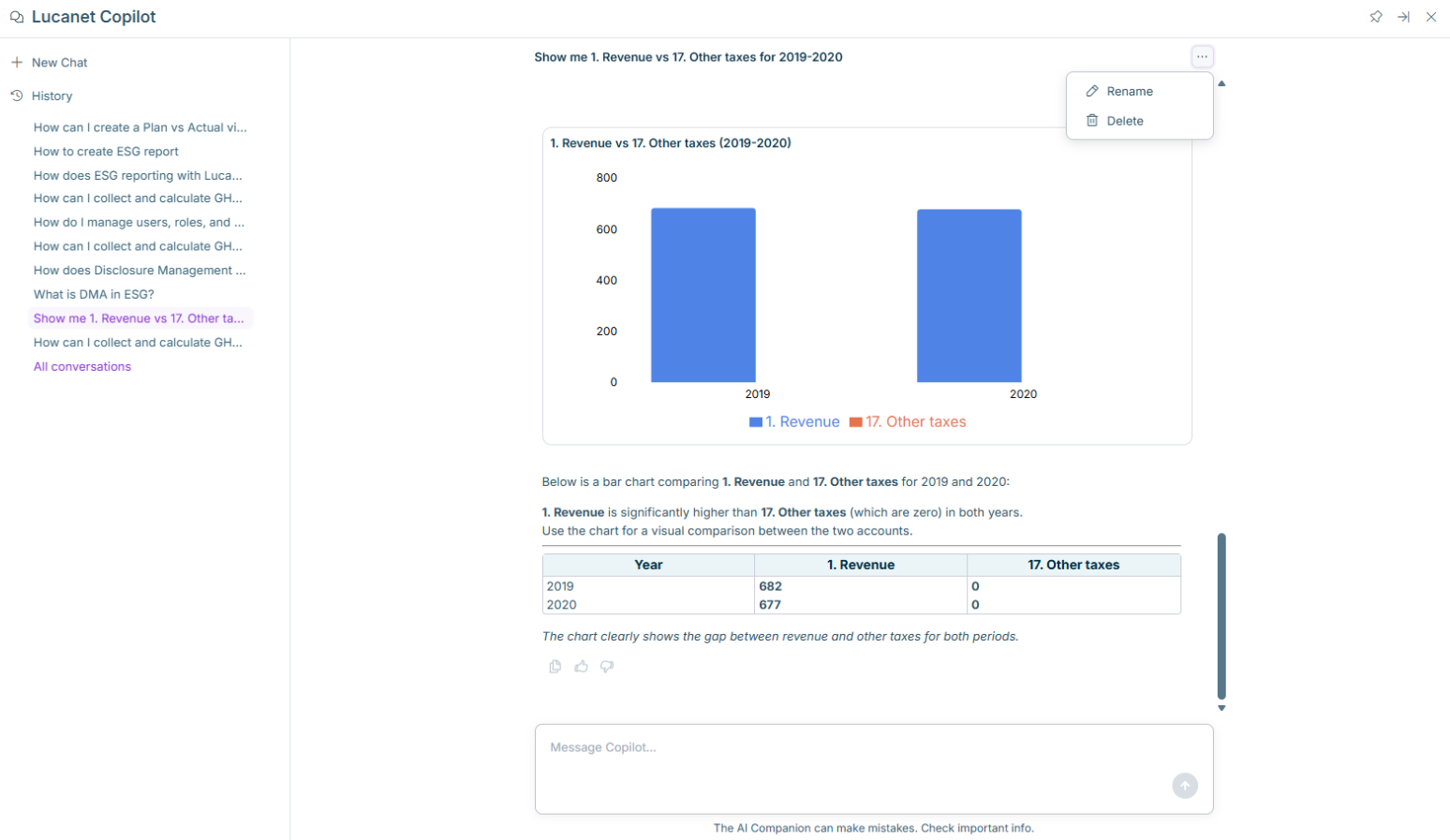1450x840 pixels.
Task: View All conversations
Action: (82, 367)
